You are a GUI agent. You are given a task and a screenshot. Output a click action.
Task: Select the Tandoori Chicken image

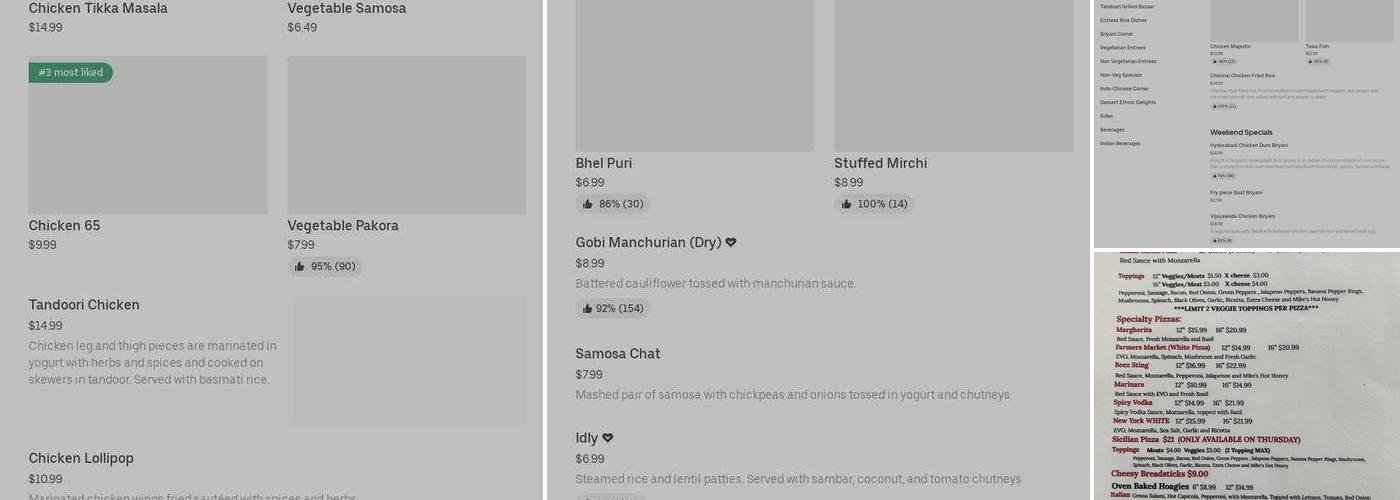409,362
